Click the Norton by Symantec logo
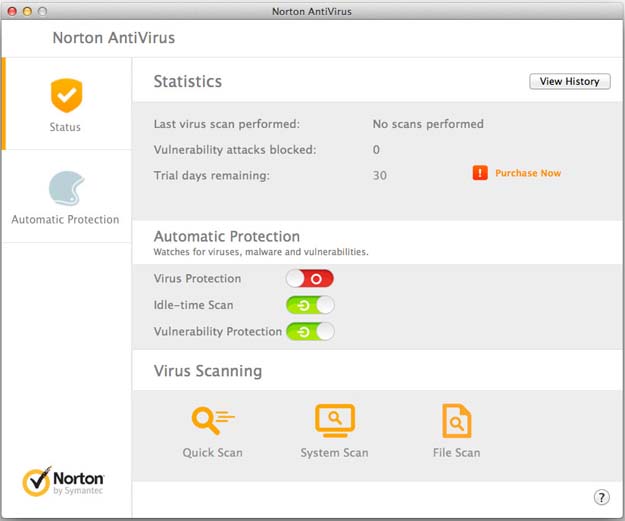Screen dimensions: 625x521 (63, 482)
